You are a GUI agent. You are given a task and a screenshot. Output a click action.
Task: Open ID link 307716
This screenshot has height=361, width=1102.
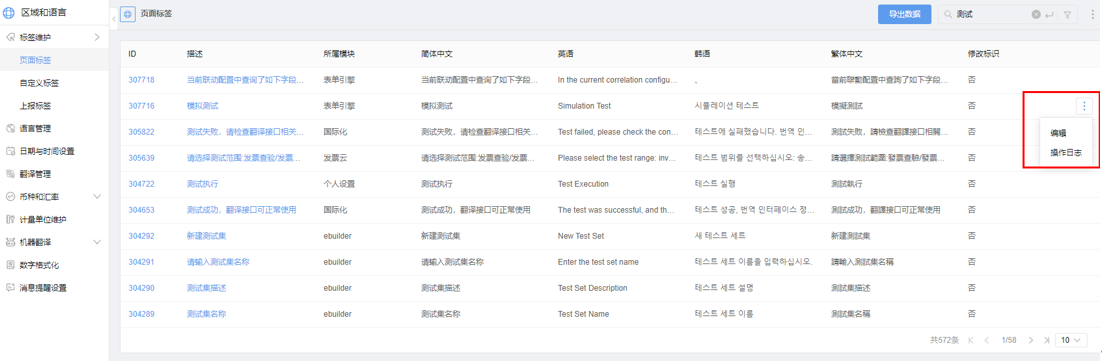click(141, 106)
